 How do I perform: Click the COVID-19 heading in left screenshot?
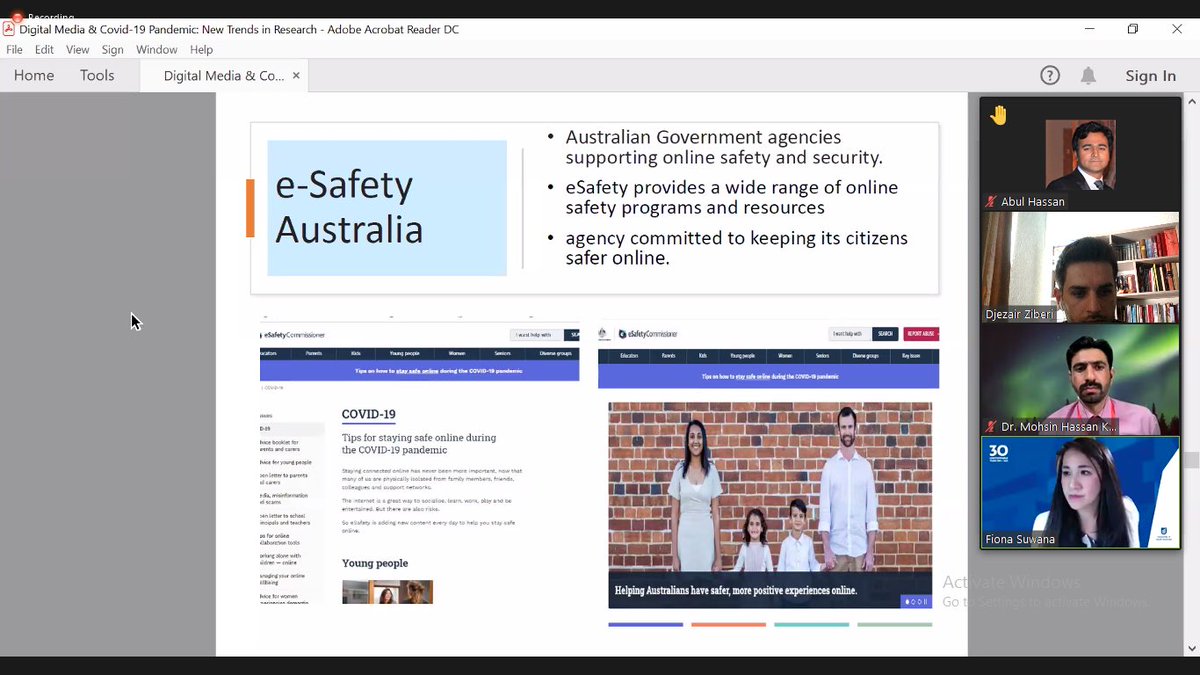(369, 414)
